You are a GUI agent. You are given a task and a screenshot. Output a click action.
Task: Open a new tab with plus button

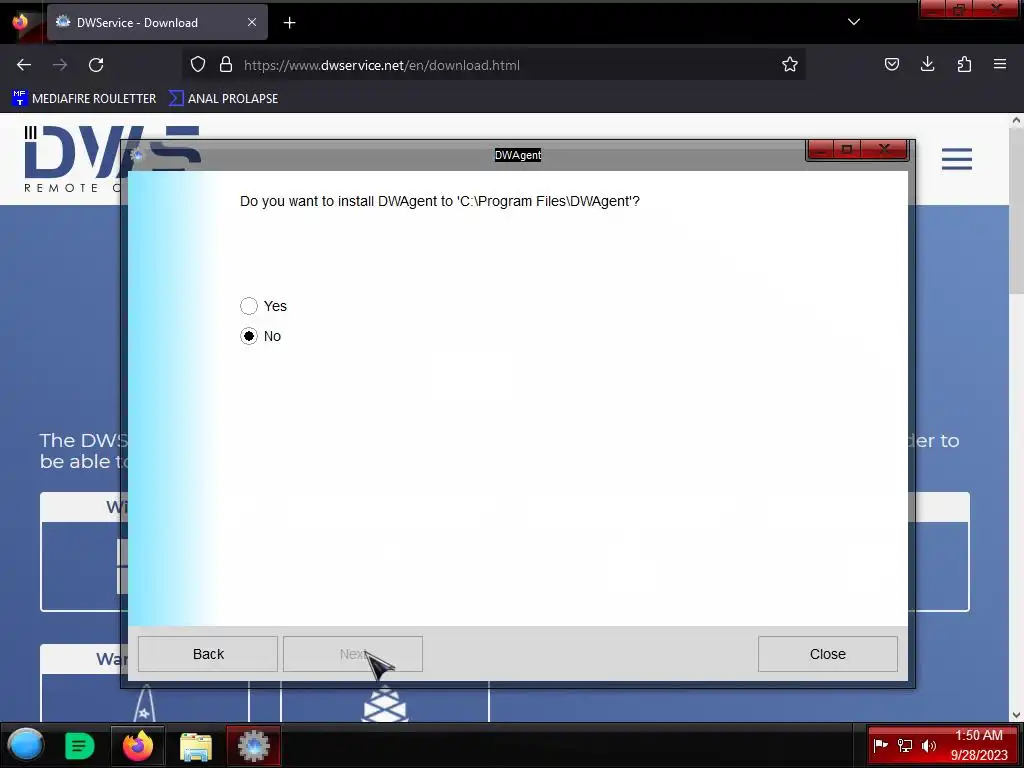[x=289, y=23]
